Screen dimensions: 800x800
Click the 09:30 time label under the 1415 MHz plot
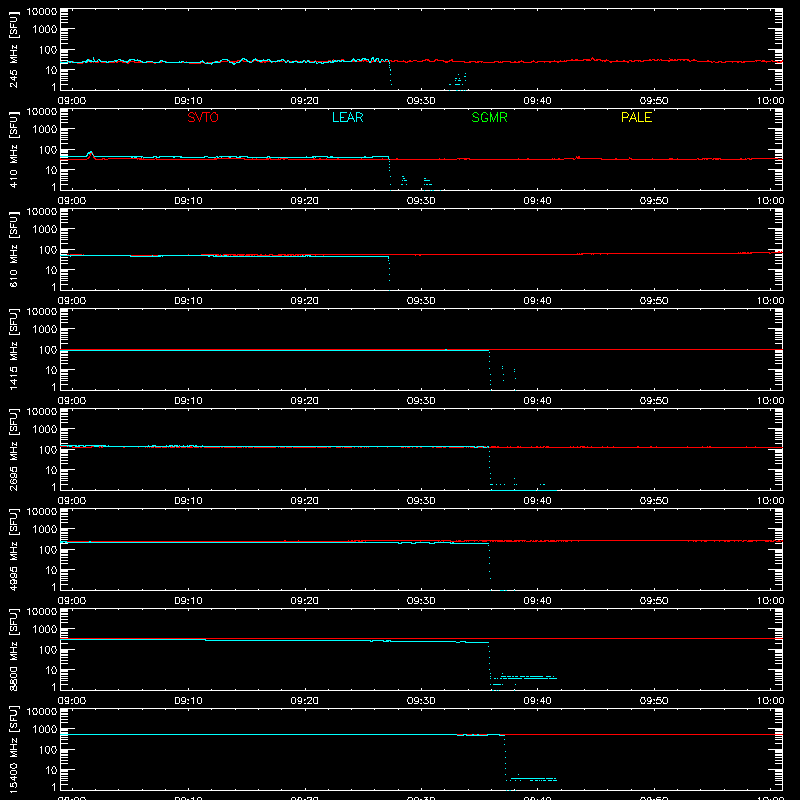[x=421, y=401]
